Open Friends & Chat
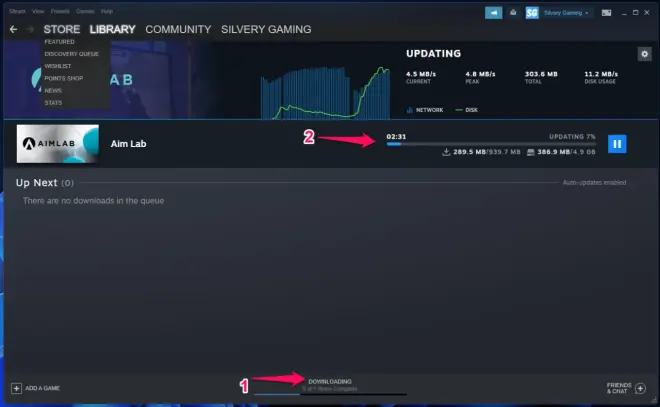 tap(625, 388)
